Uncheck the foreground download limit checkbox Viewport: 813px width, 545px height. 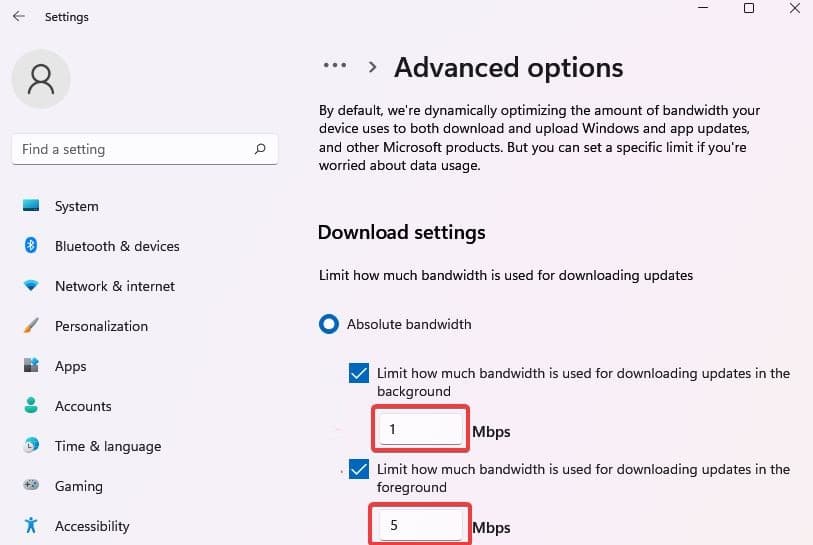[x=359, y=469]
